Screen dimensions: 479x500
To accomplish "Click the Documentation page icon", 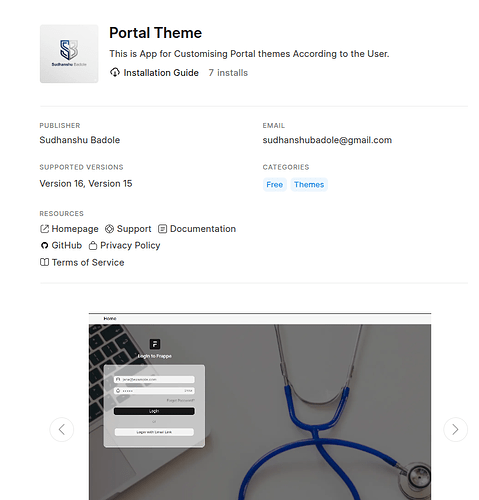I will [x=162, y=229].
